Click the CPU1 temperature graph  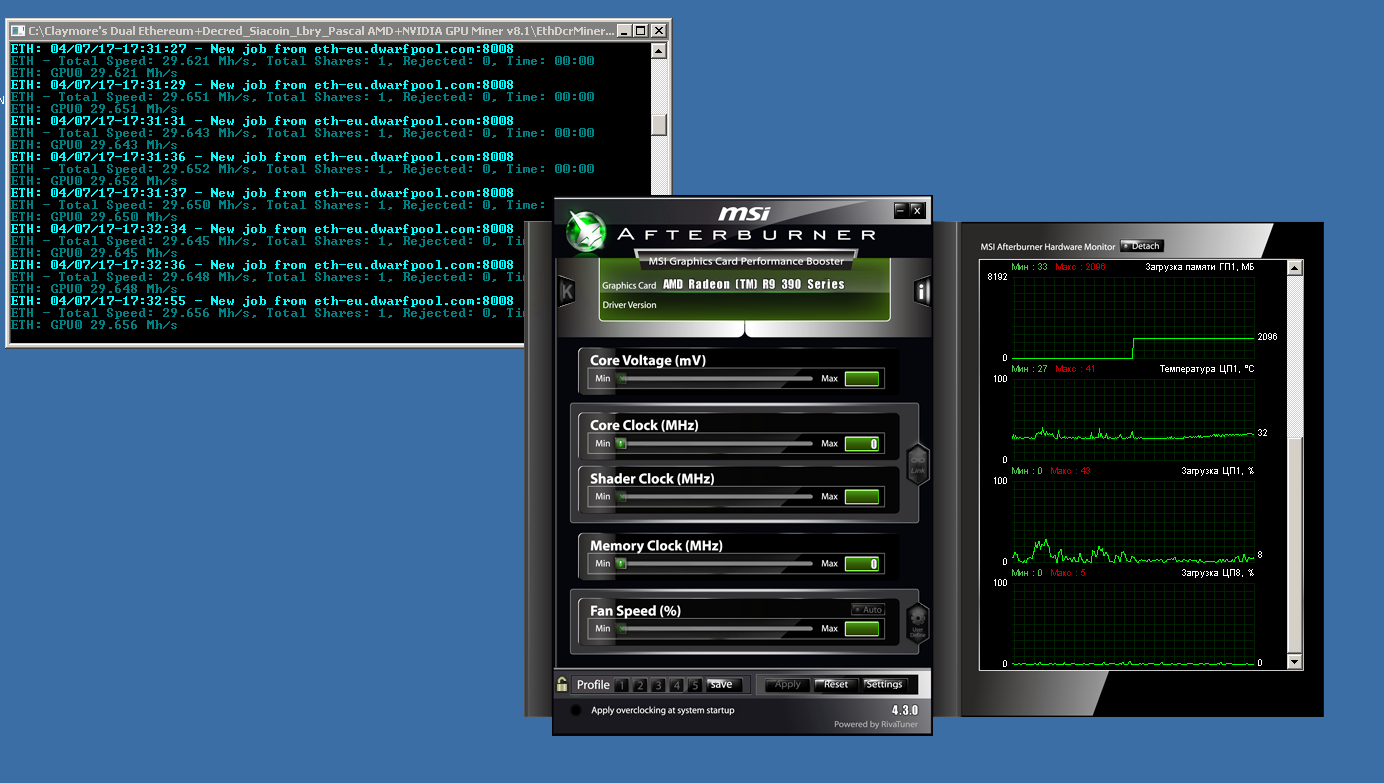pos(1133,419)
